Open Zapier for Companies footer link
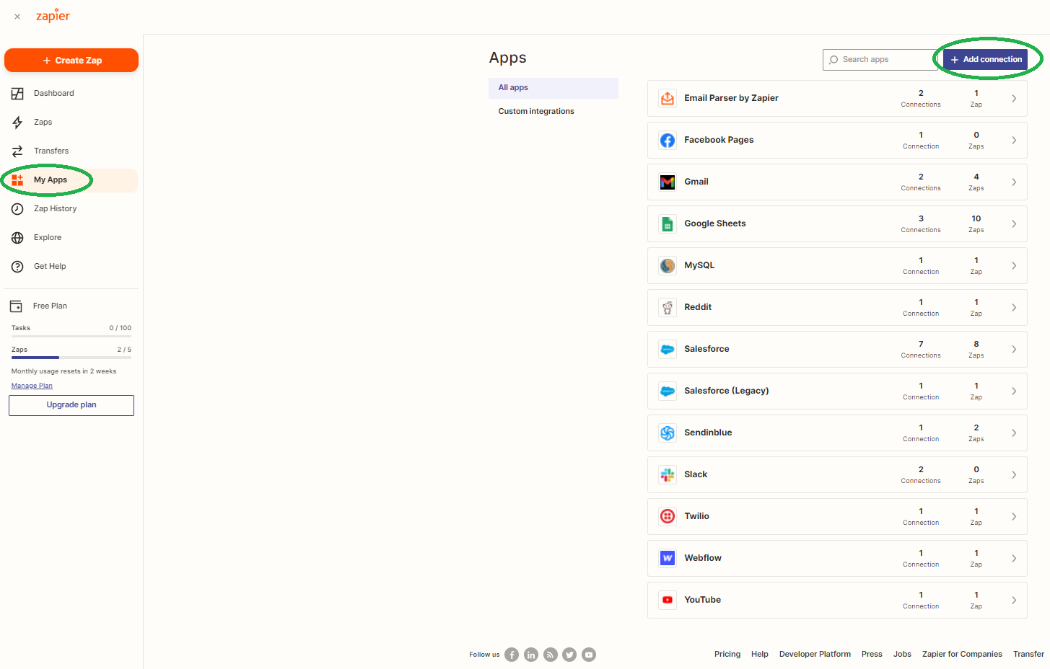1050x669 pixels. pos(962,654)
